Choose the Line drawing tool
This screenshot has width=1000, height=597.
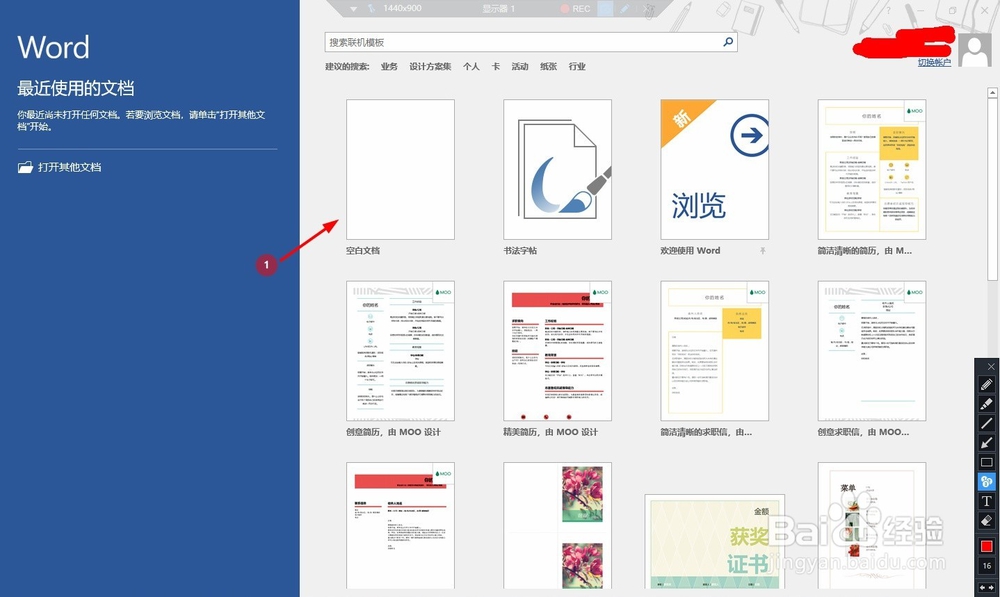(987, 423)
